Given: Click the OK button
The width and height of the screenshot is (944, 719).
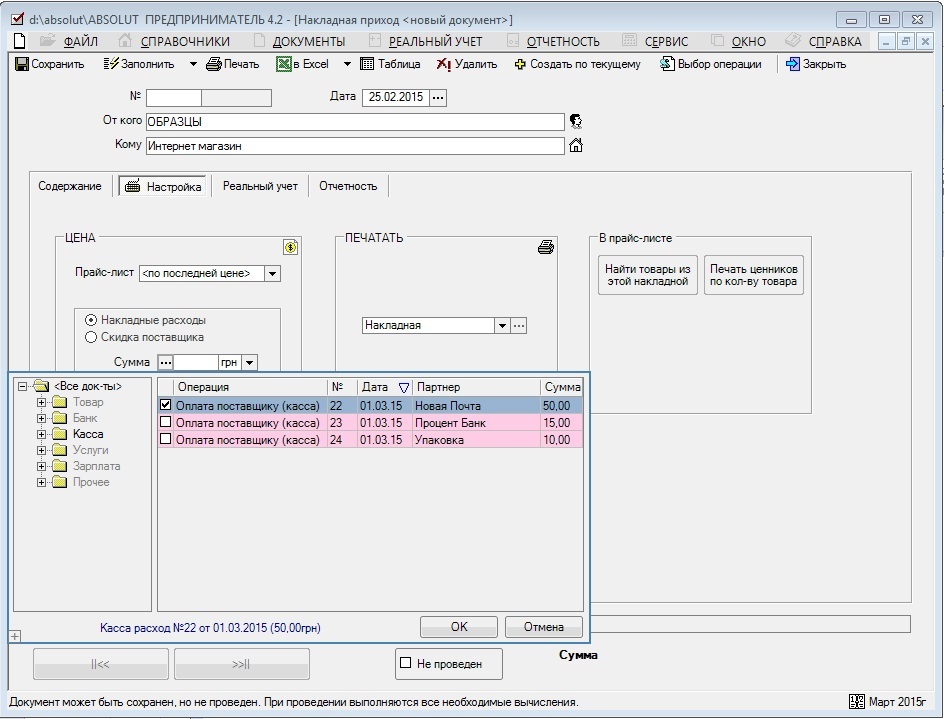Looking at the screenshot, I should (x=459, y=627).
